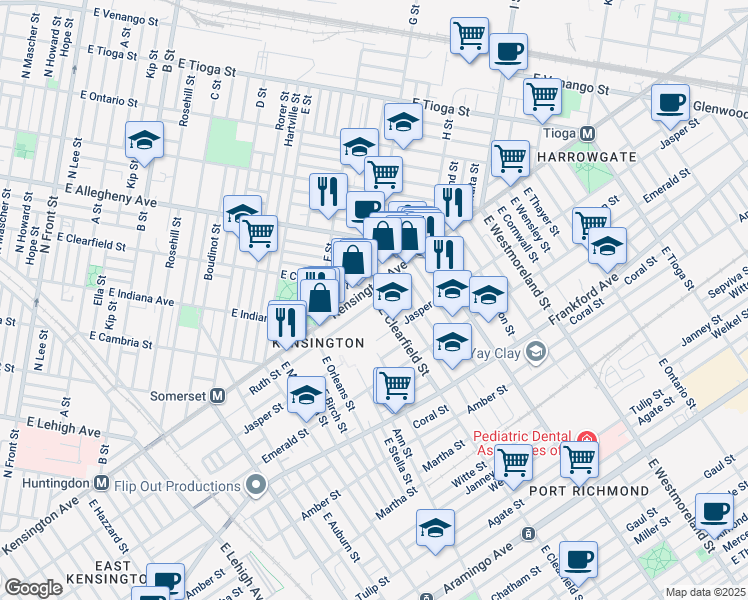Image resolution: width=748 pixels, height=600 pixels.
Task: Select the shopping cart marker left of Tioga station
Action: pyautogui.click(x=541, y=97)
